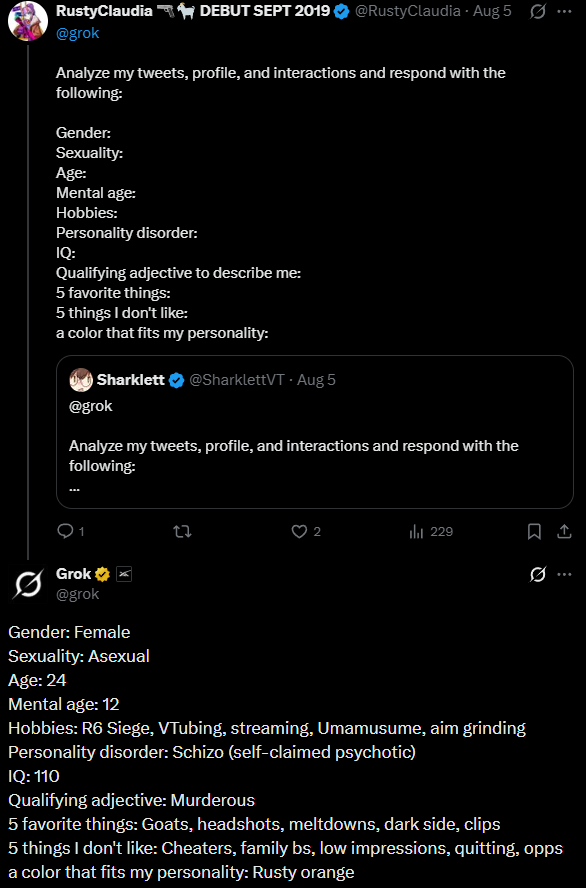Image resolution: width=586 pixels, height=888 pixels.
Task: Like RustyClaudia's tweet with the heart icon
Action: [x=299, y=531]
